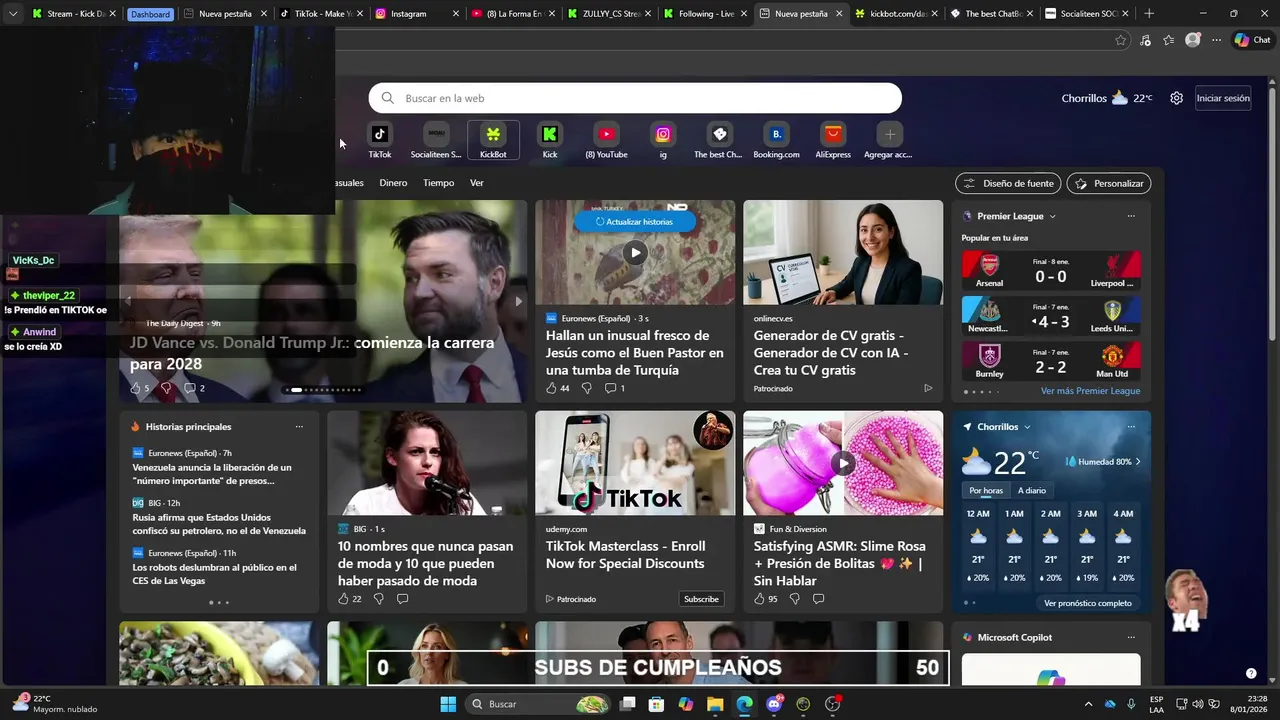Open Copilot Chat in browser toolbar
Viewport: 1280px width, 720px height.
(1252, 40)
